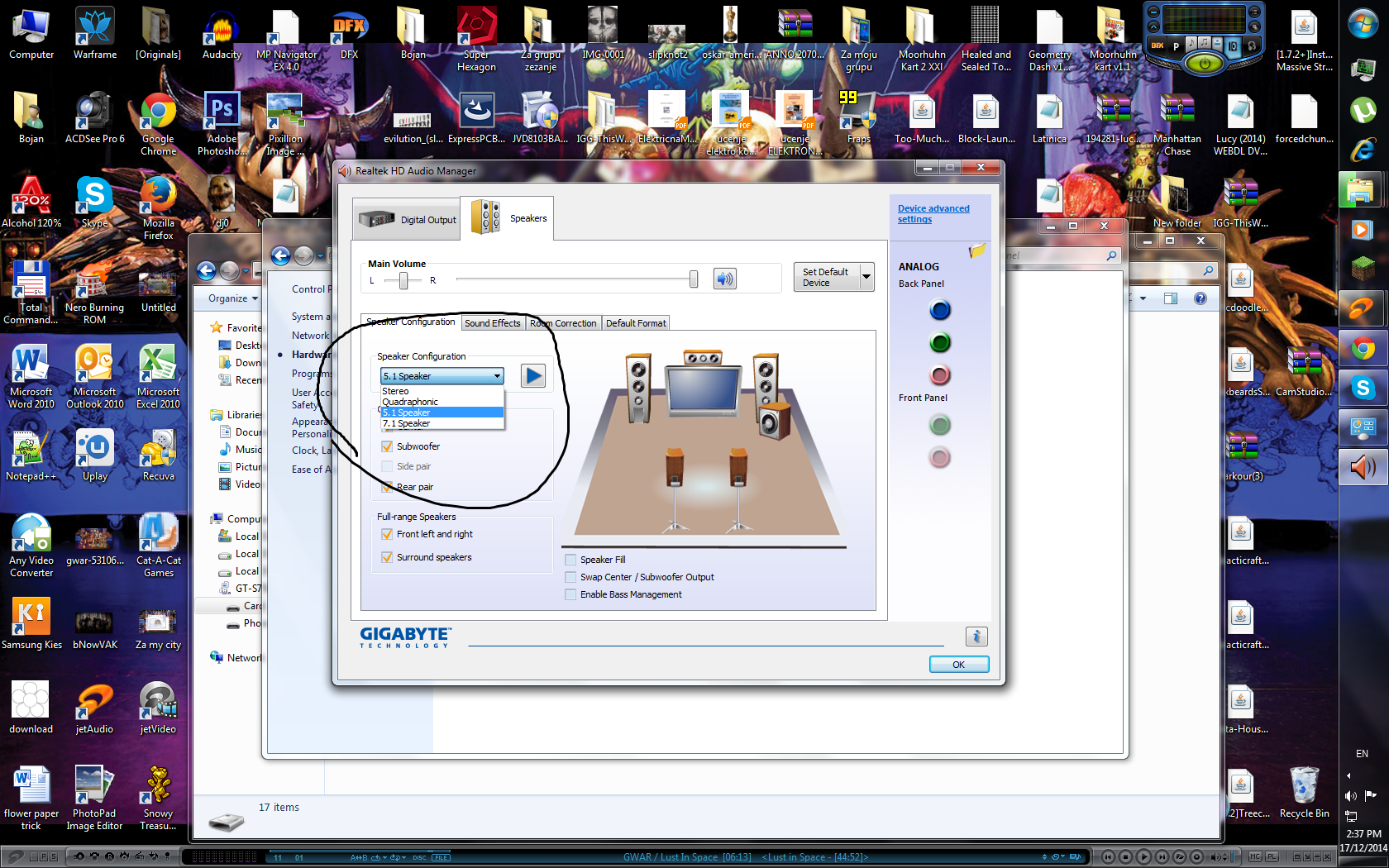
Task: Toggle the Subwoofer checkbox
Action: point(386,446)
